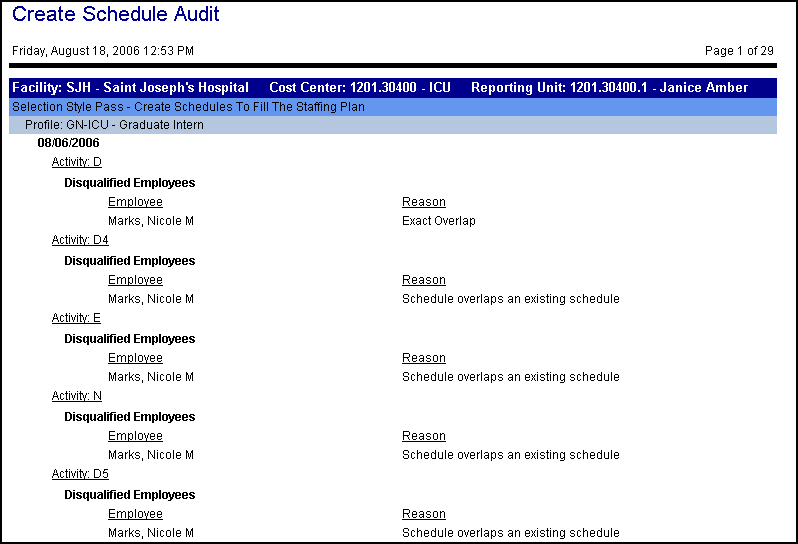This screenshot has height=544, width=798.
Task: Click the Employee column header under Activity: D
Action: 135,202
